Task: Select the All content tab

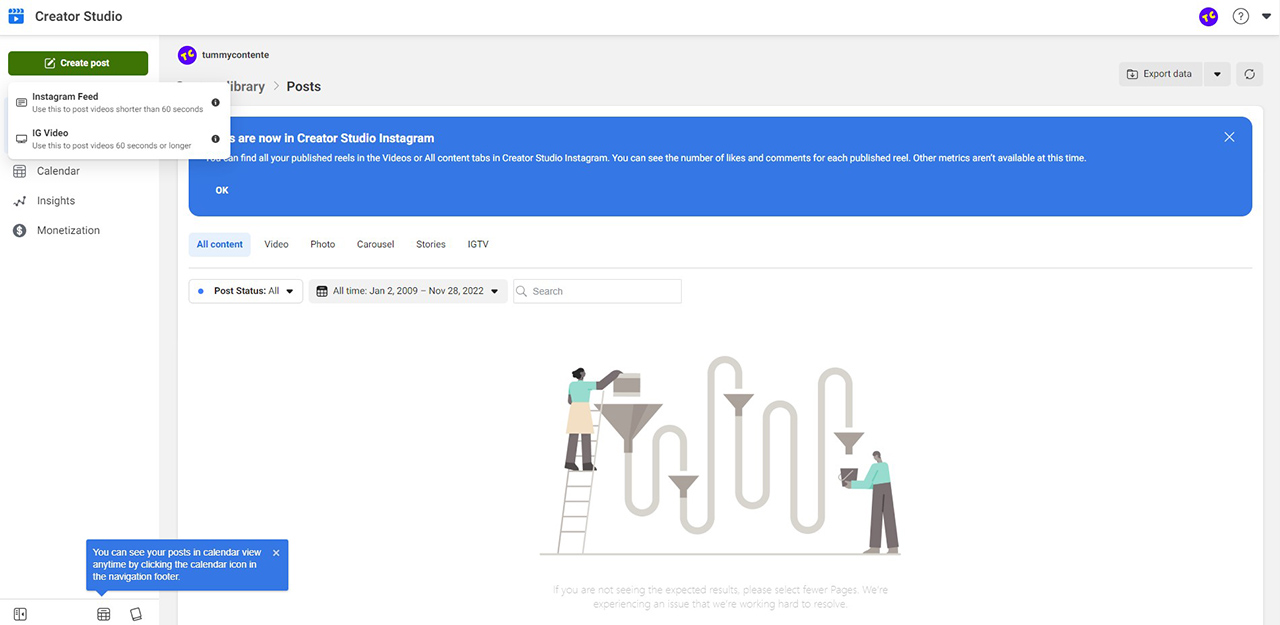Action: pos(220,244)
